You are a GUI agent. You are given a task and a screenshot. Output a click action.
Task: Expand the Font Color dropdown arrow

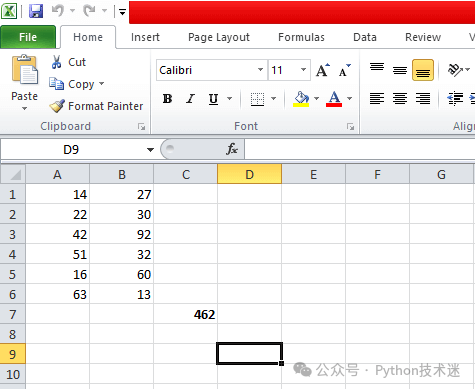(x=349, y=99)
